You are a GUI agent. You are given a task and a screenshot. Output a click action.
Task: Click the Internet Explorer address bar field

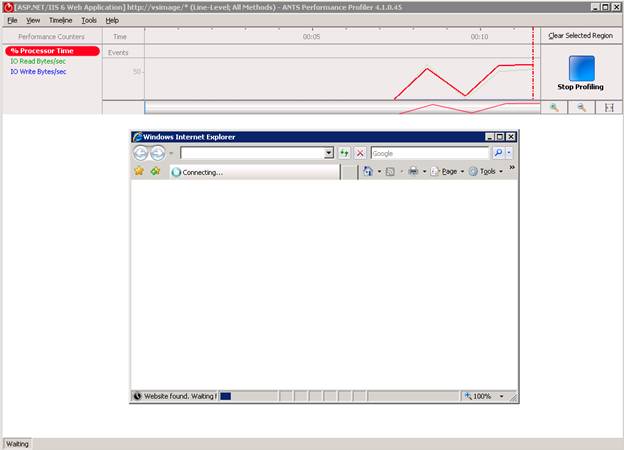pyautogui.click(x=252, y=153)
